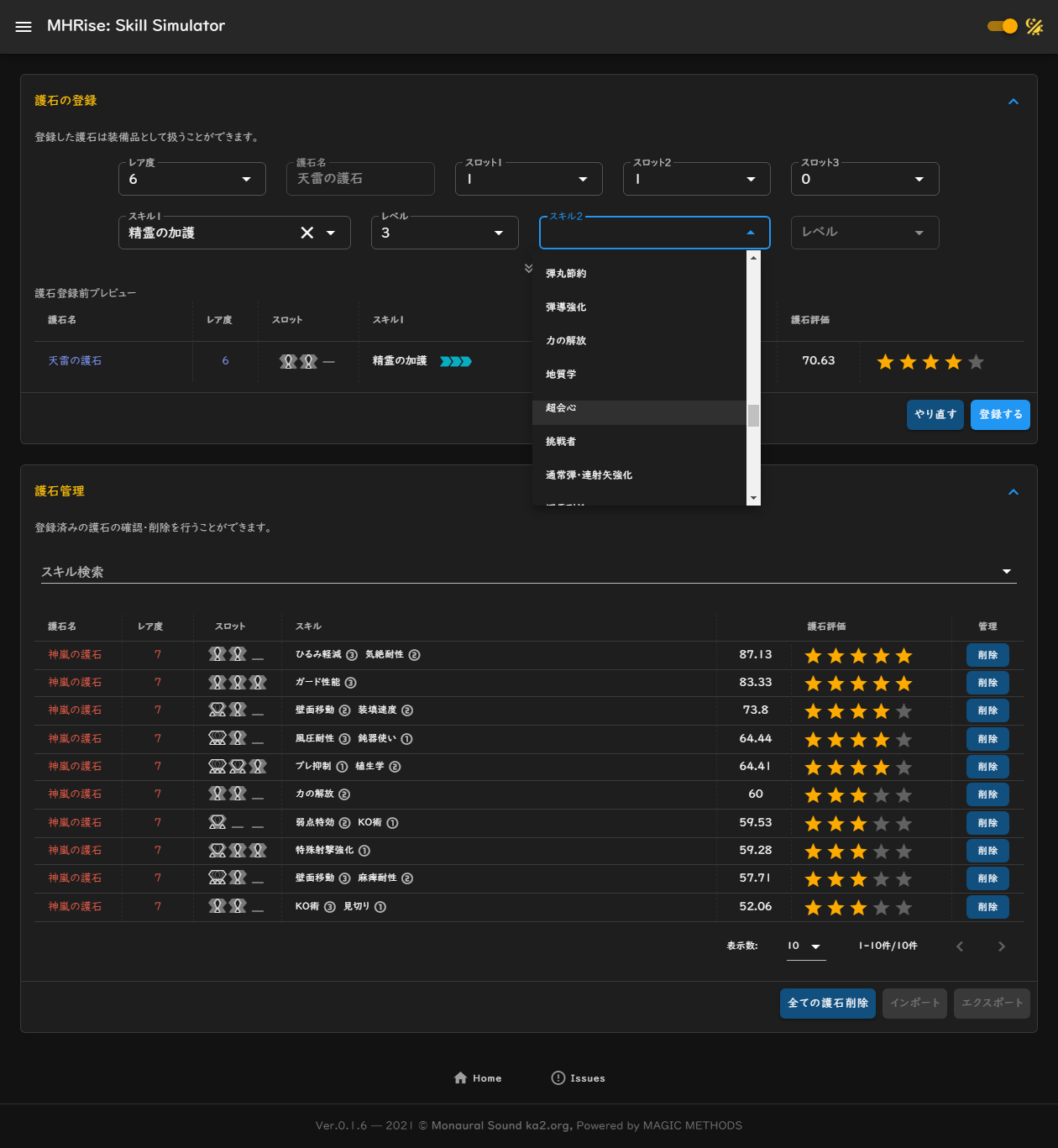Expand the スキル検索 dropdown
1058x1148 pixels.
click(1006, 571)
